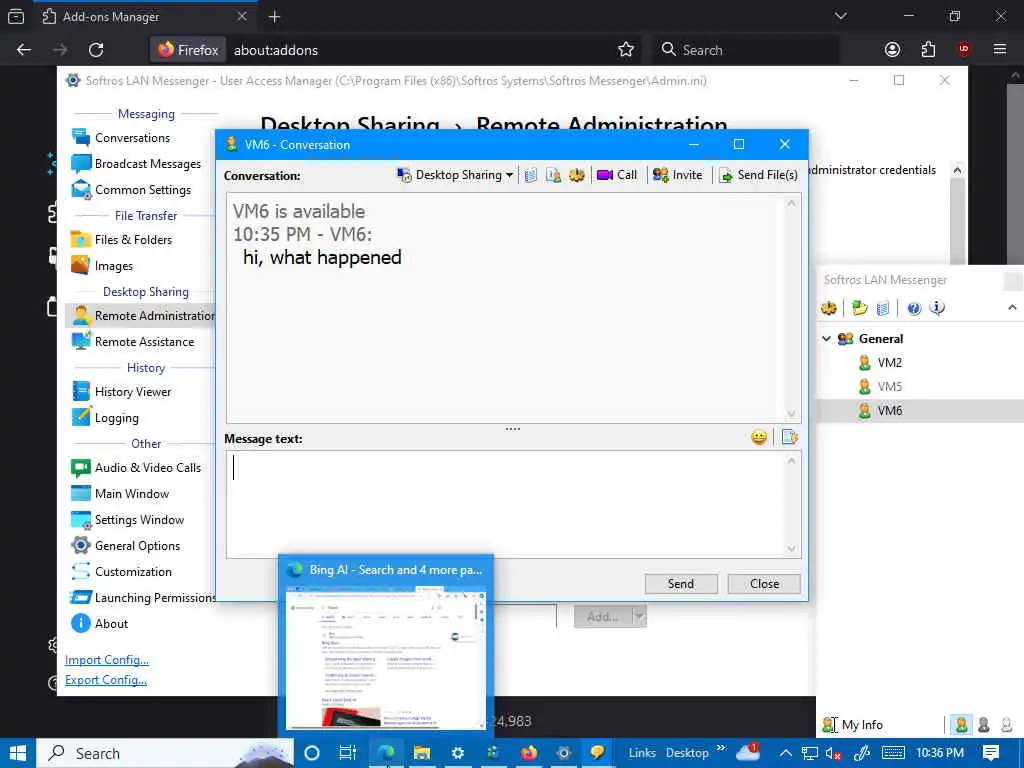Click the message template icon beside smiley
The image size is (1024, 768).
click(x=790, y=437)
